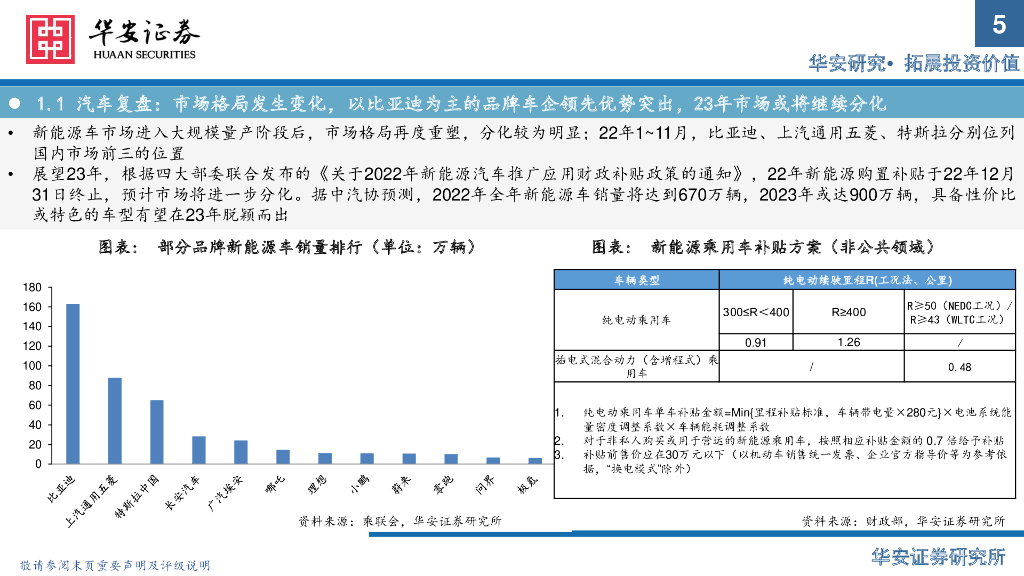Click the table cell R≥50 (NEDC工况)

(959, 312)
